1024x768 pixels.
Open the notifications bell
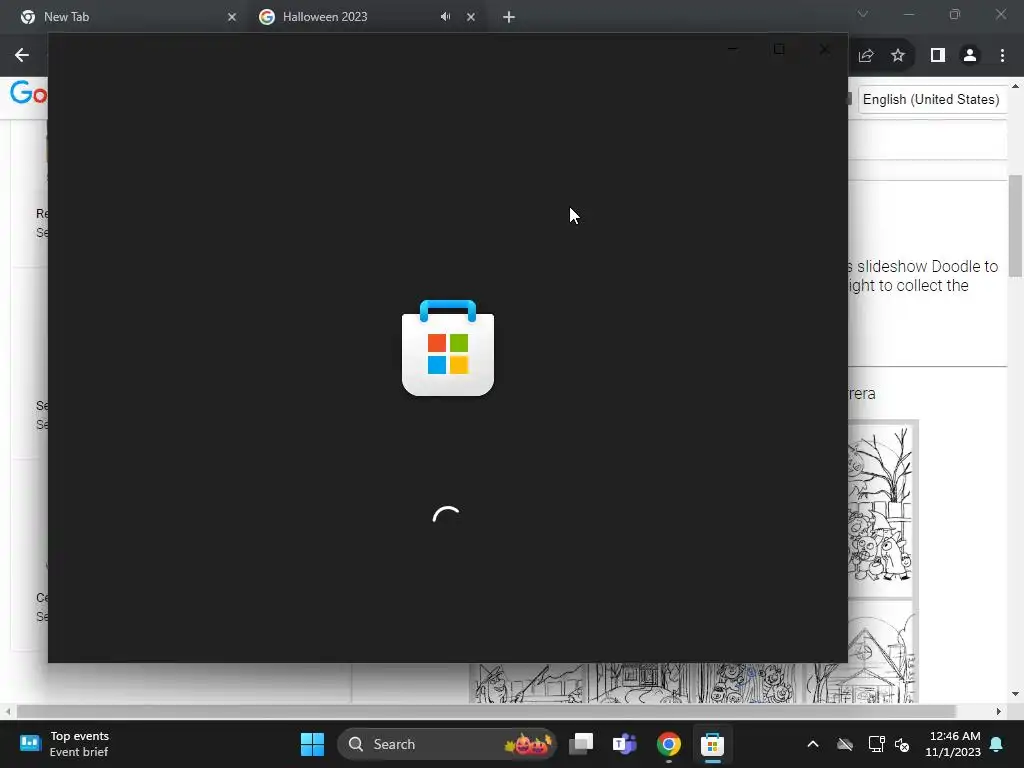(x=997, y=744)
